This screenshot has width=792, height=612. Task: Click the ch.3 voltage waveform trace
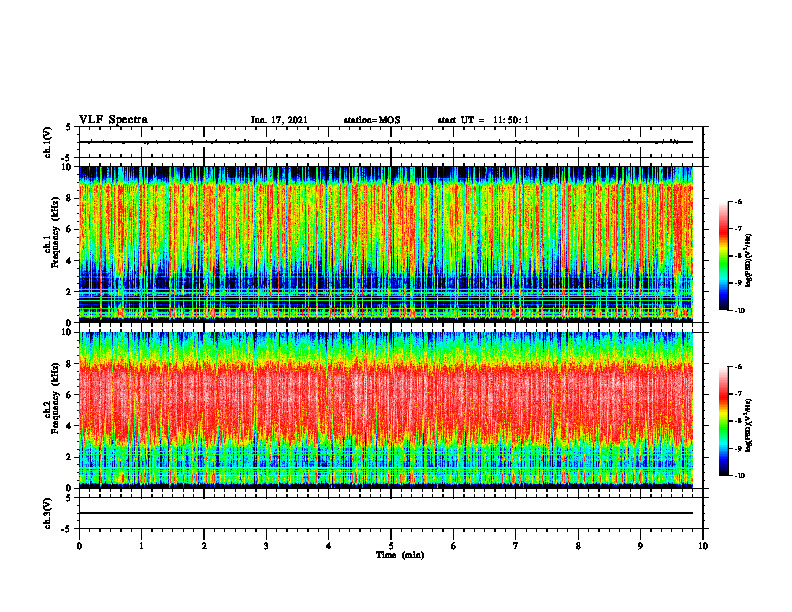[x=386, y=513]
